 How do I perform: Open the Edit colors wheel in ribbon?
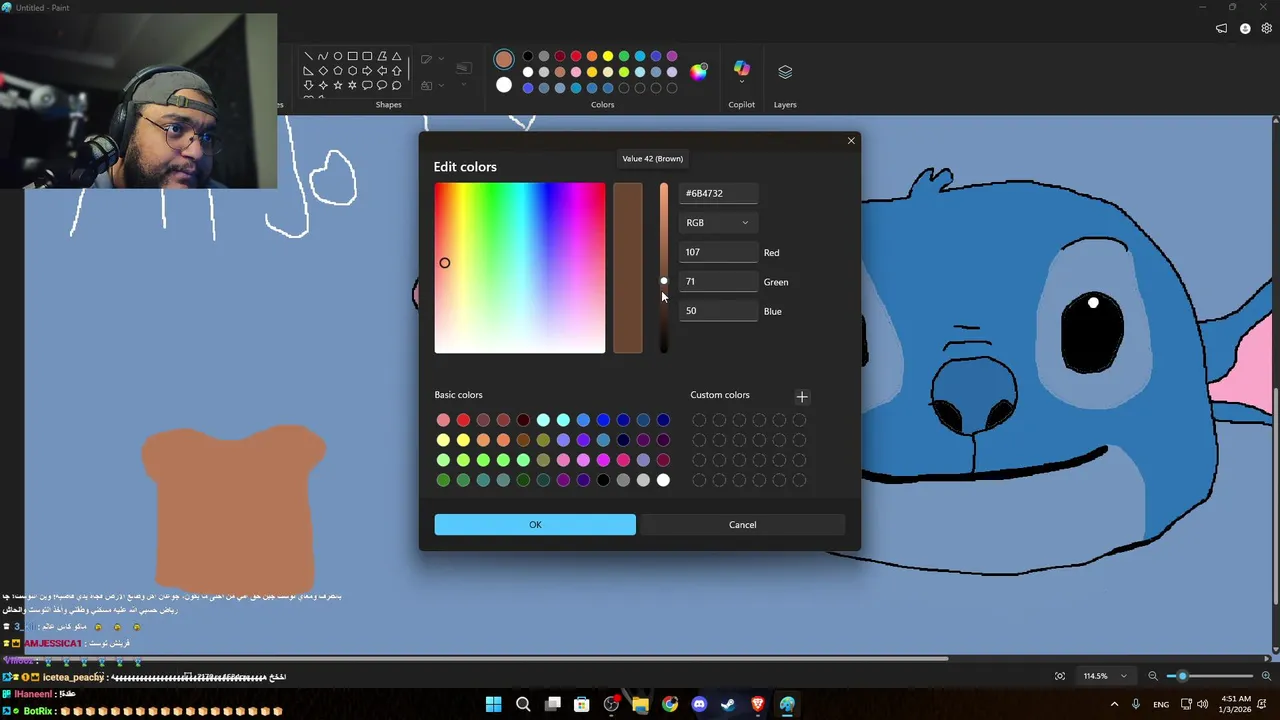[x=698, y=71]
